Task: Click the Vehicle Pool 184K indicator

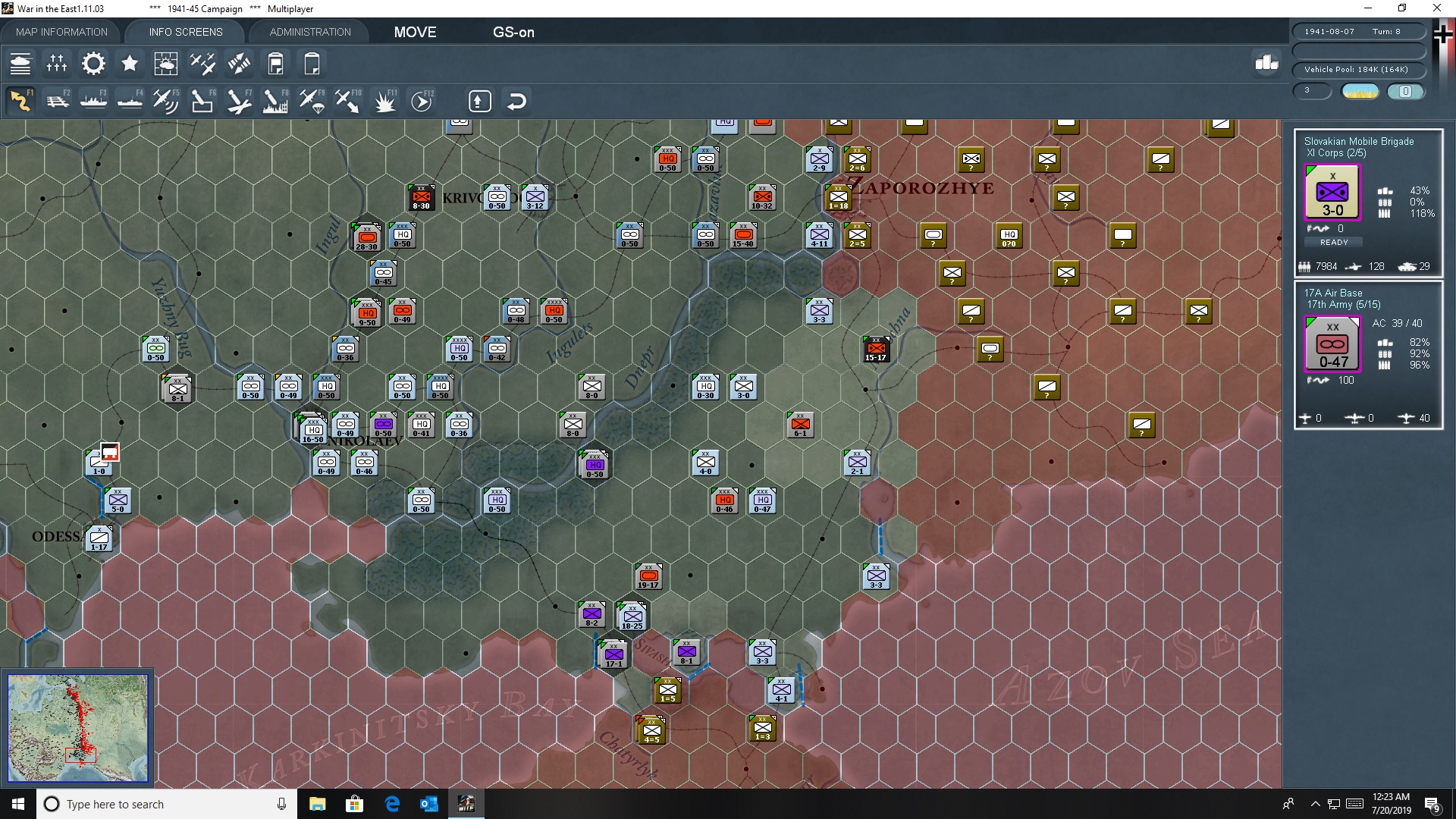Action: click(x=1358, y=69)
